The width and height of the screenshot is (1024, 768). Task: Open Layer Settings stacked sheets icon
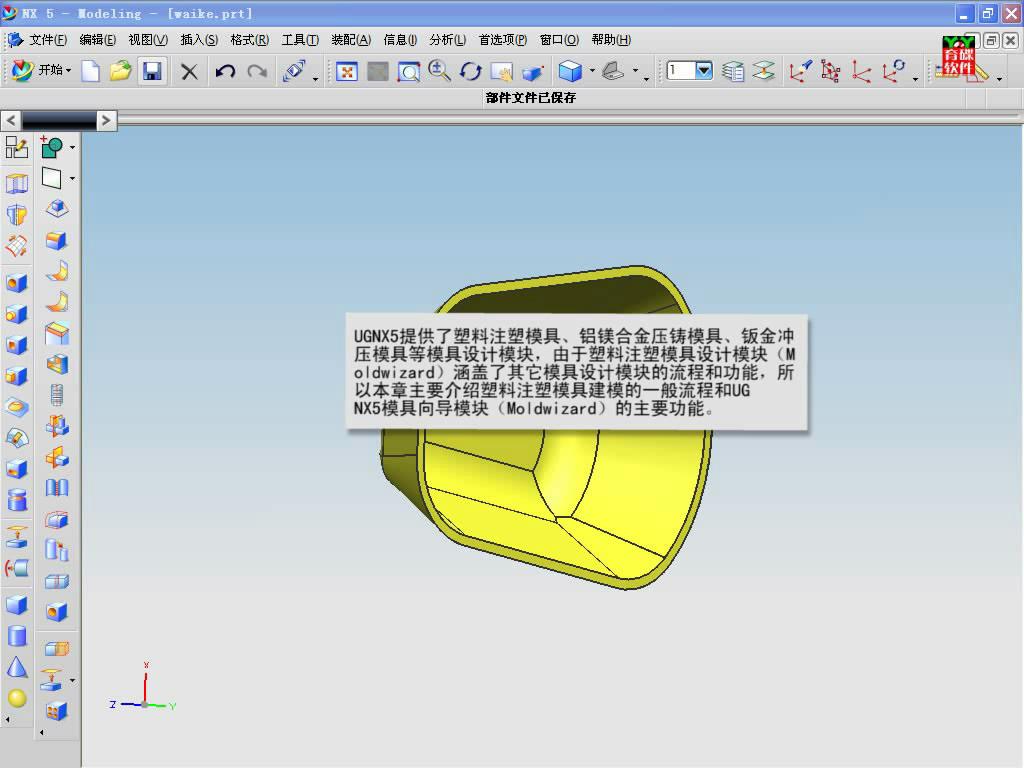733,71
